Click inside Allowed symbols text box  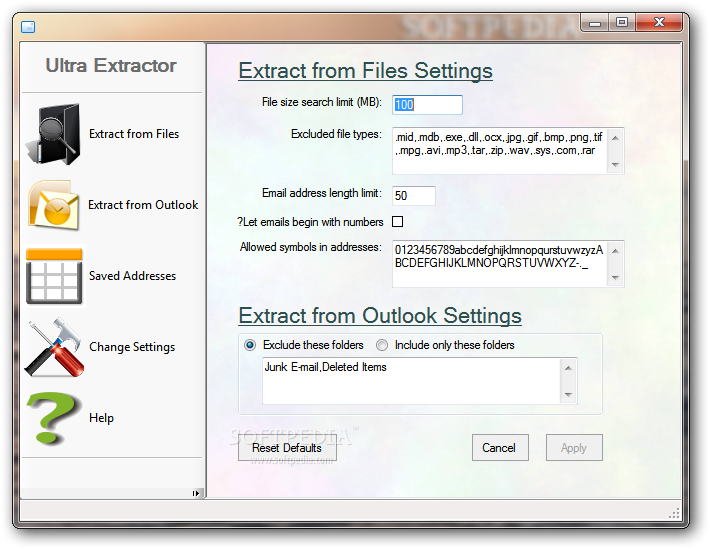point(500,264)
